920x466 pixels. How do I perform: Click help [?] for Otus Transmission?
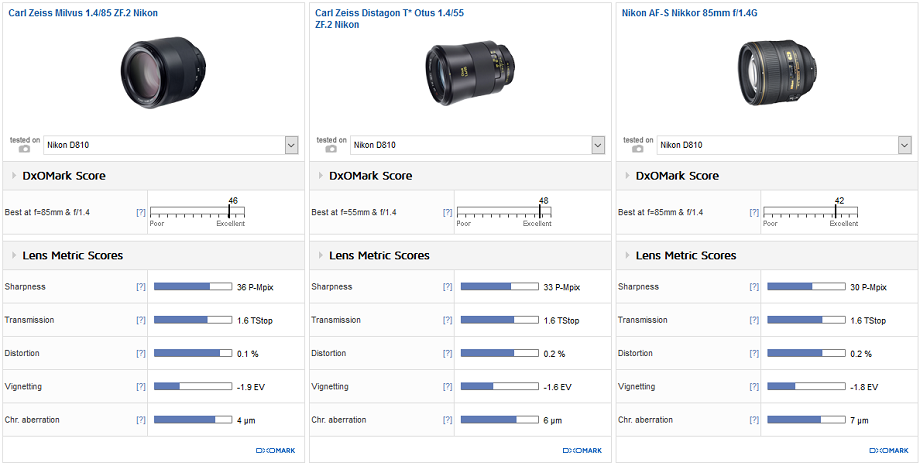click(x=448, y=320)
